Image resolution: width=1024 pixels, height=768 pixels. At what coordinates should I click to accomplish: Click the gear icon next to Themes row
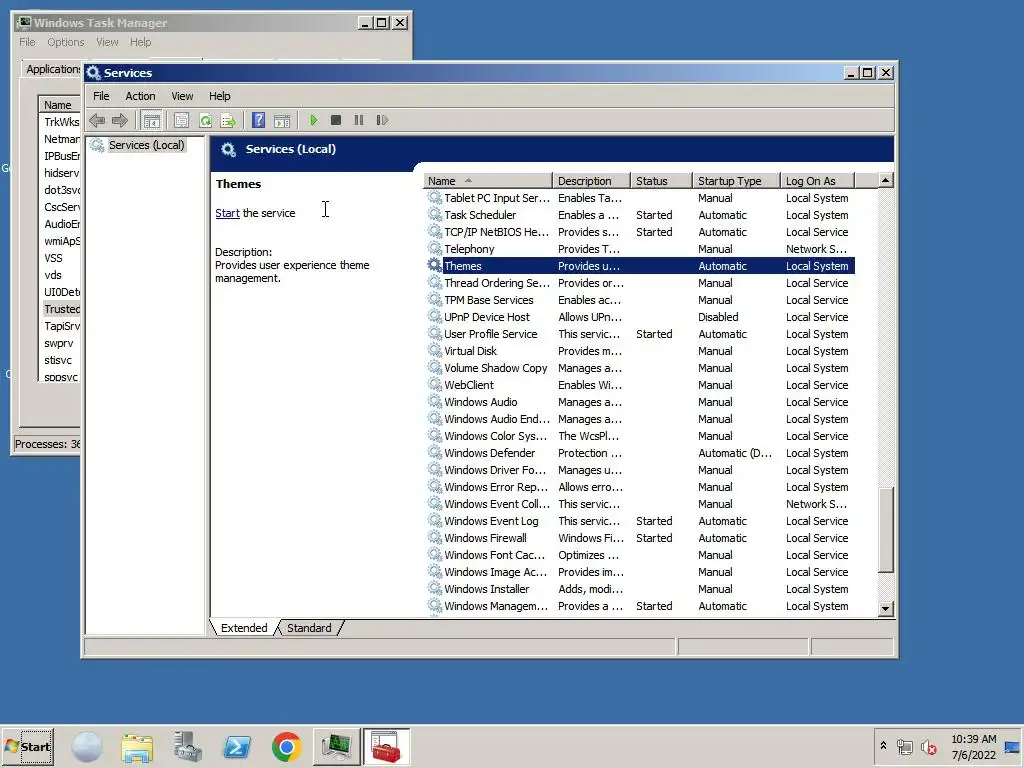coord(434,266)
